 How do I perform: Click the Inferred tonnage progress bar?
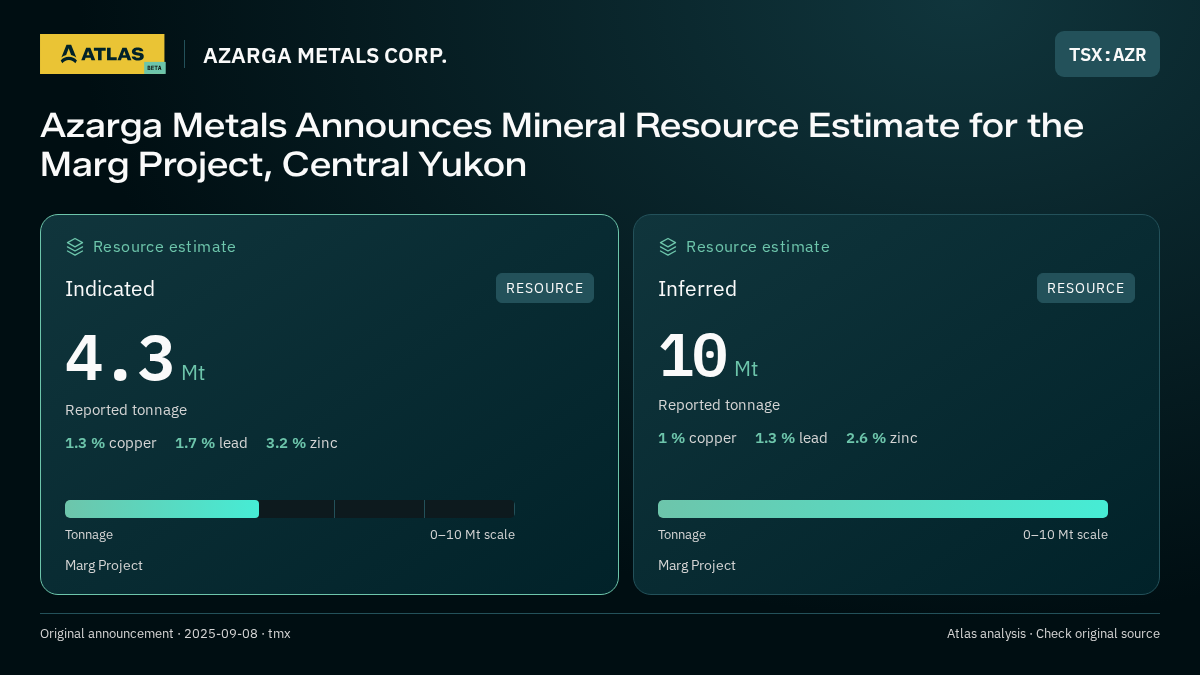(883, 509)
